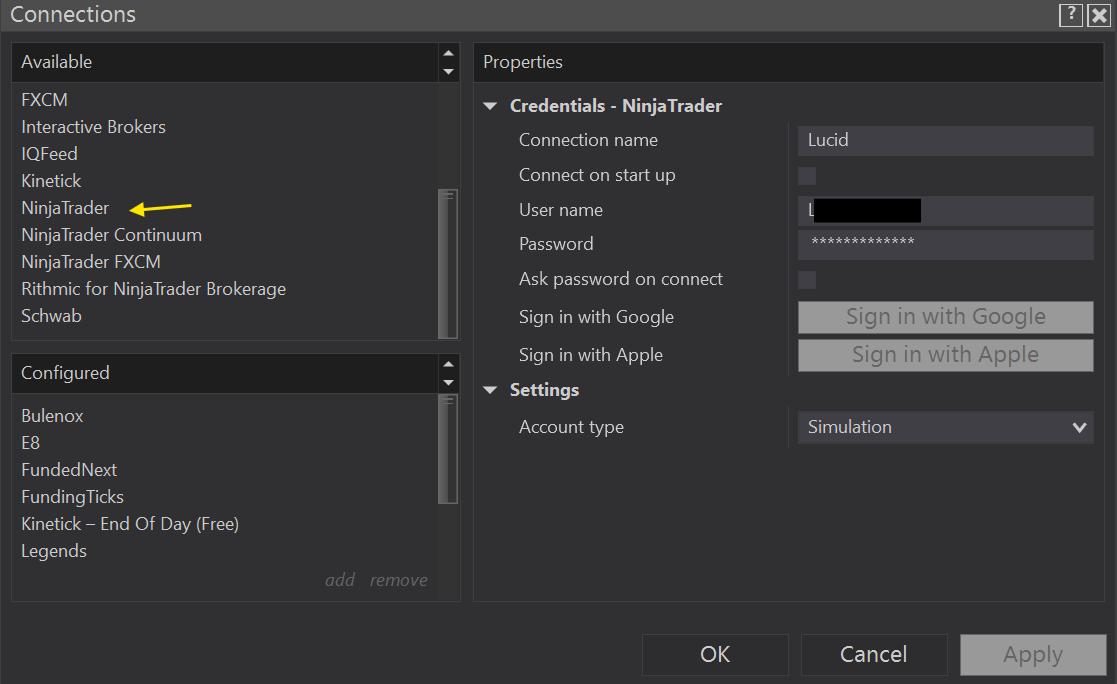
Task: Click the remove link under Configured
Action: coord(398,580)
